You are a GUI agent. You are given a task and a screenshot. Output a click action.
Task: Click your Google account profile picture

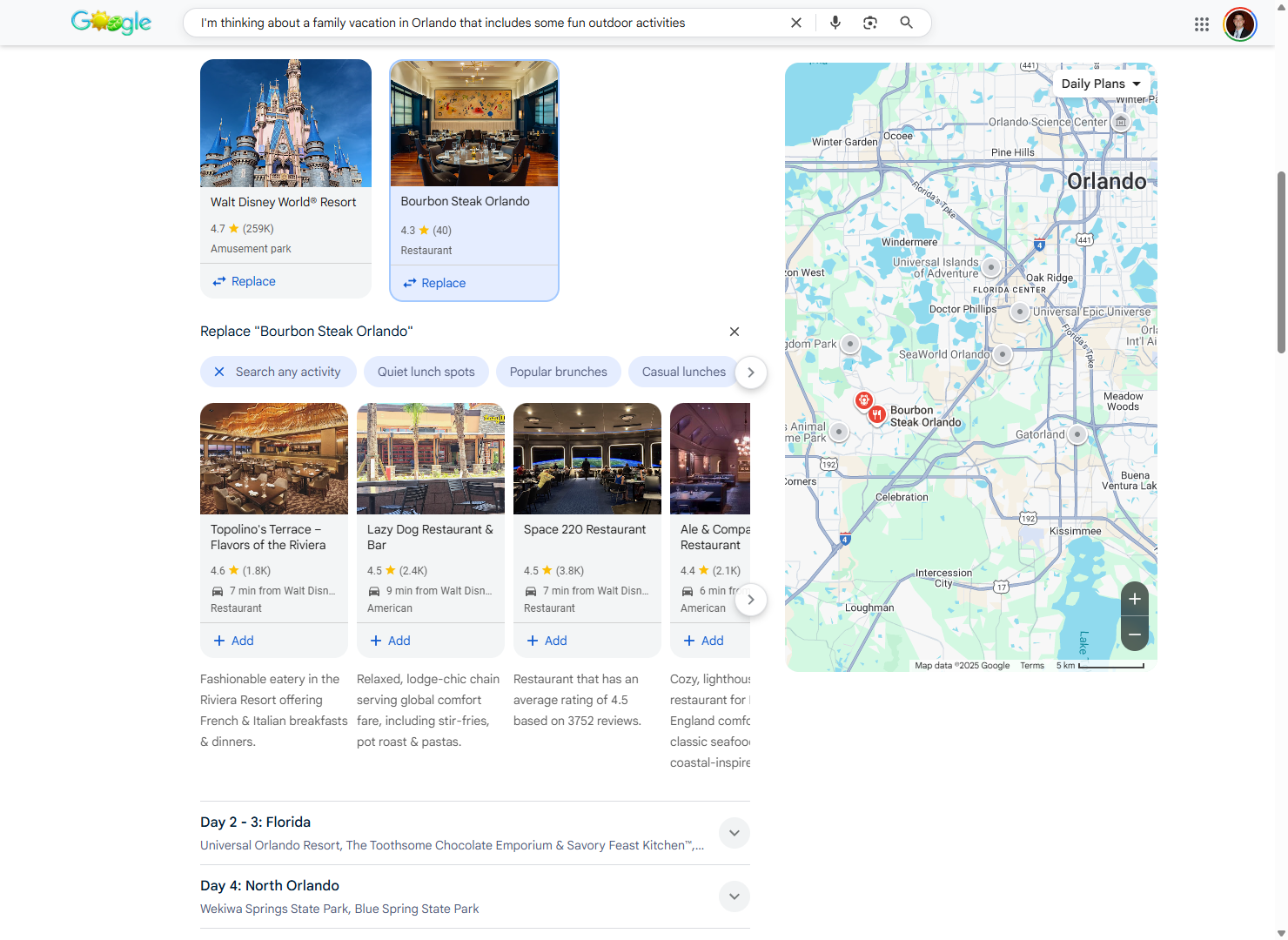click(1239, 23)
